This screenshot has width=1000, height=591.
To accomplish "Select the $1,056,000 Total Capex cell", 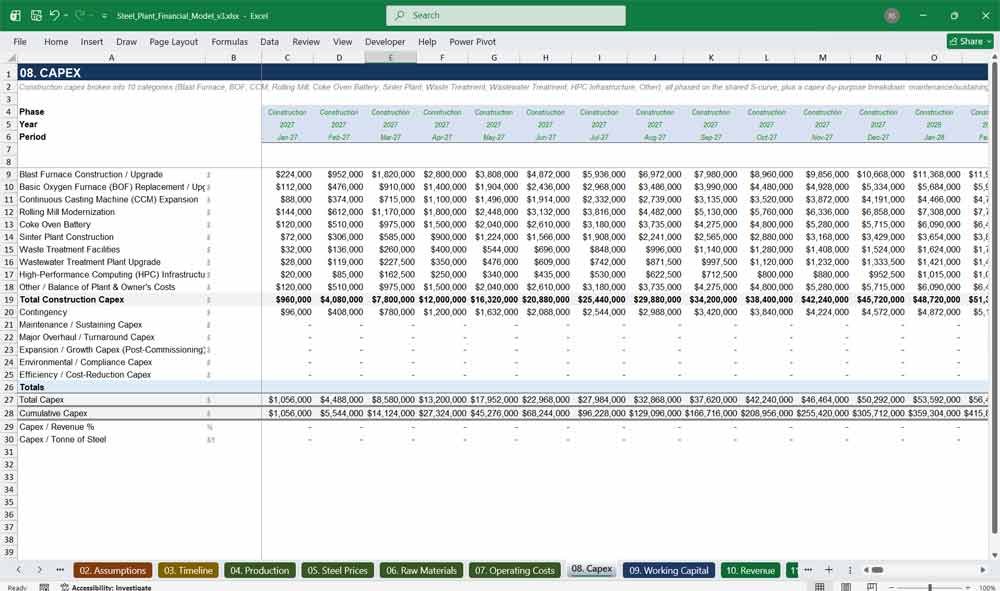I will pyautogui.click(x=288, y=400).
